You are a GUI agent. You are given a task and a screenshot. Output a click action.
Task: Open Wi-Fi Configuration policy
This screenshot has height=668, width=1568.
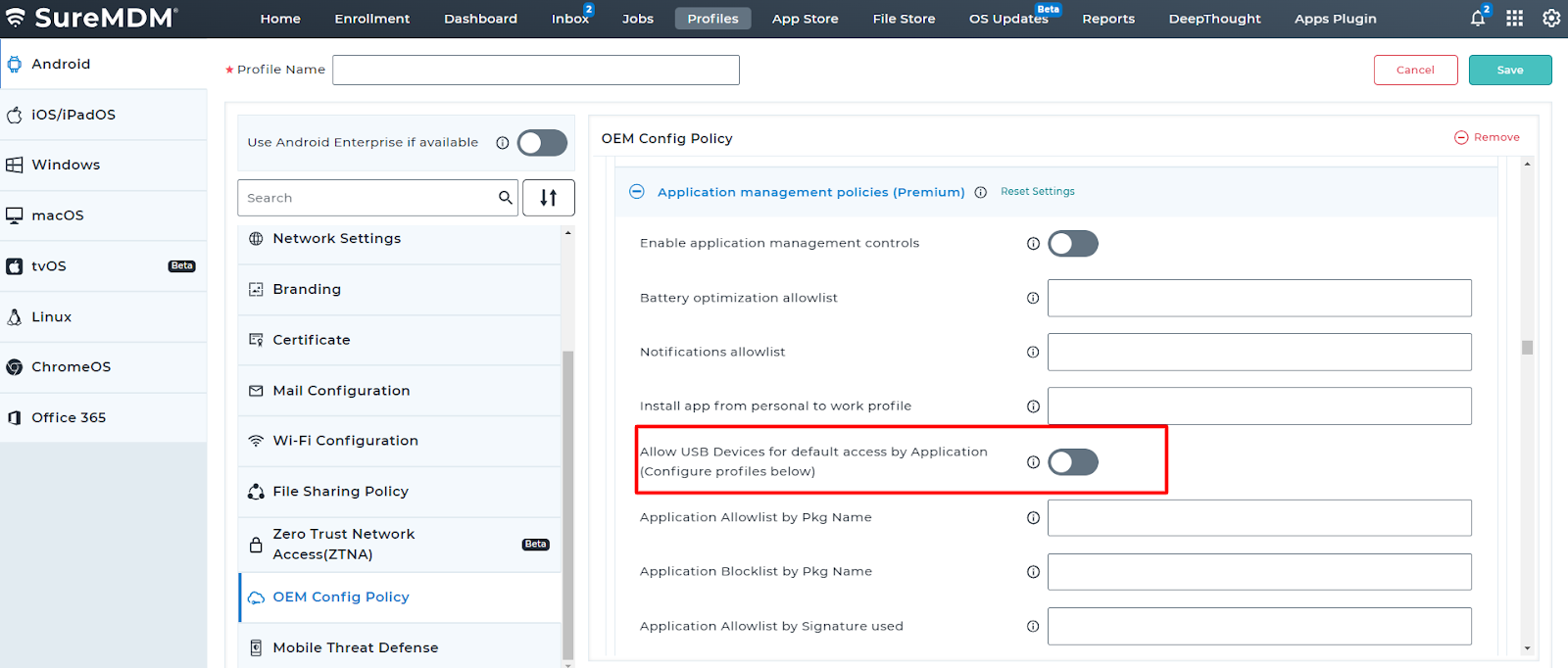(x=400, y=441)
